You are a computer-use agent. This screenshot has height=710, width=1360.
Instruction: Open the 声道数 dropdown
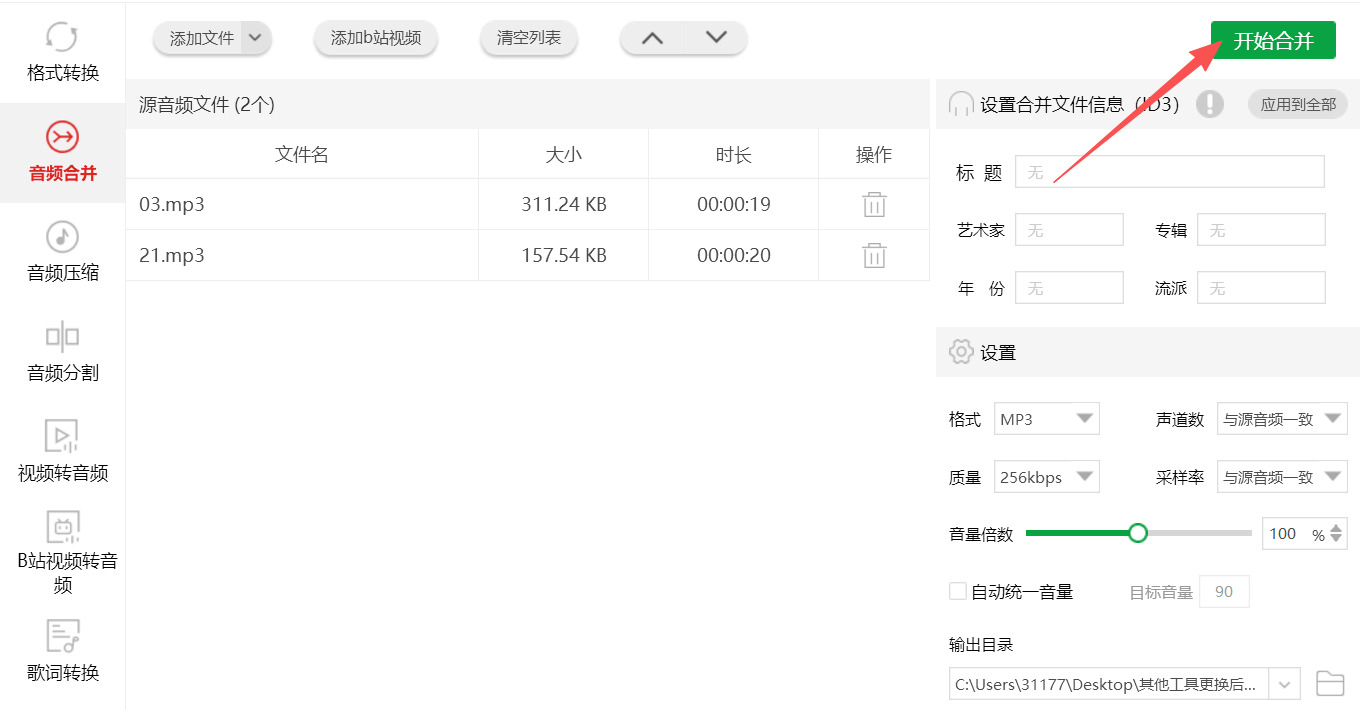[x=1282, y=419]
